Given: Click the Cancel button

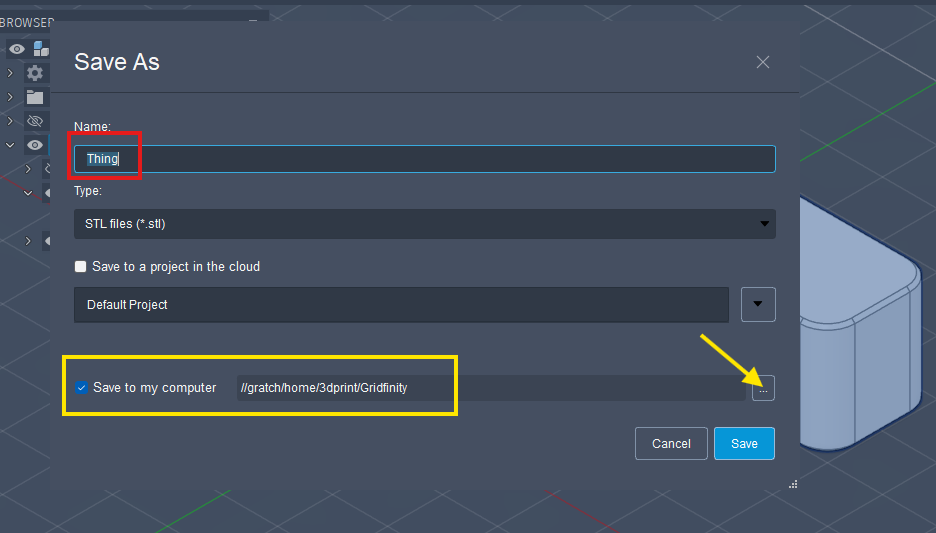Looking at the screenshot, I should (x=671, y=444).
